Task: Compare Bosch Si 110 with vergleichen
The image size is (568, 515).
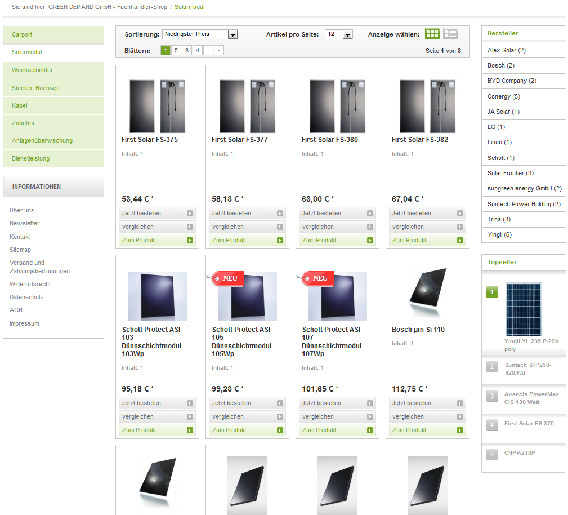Action: (427, 417)
